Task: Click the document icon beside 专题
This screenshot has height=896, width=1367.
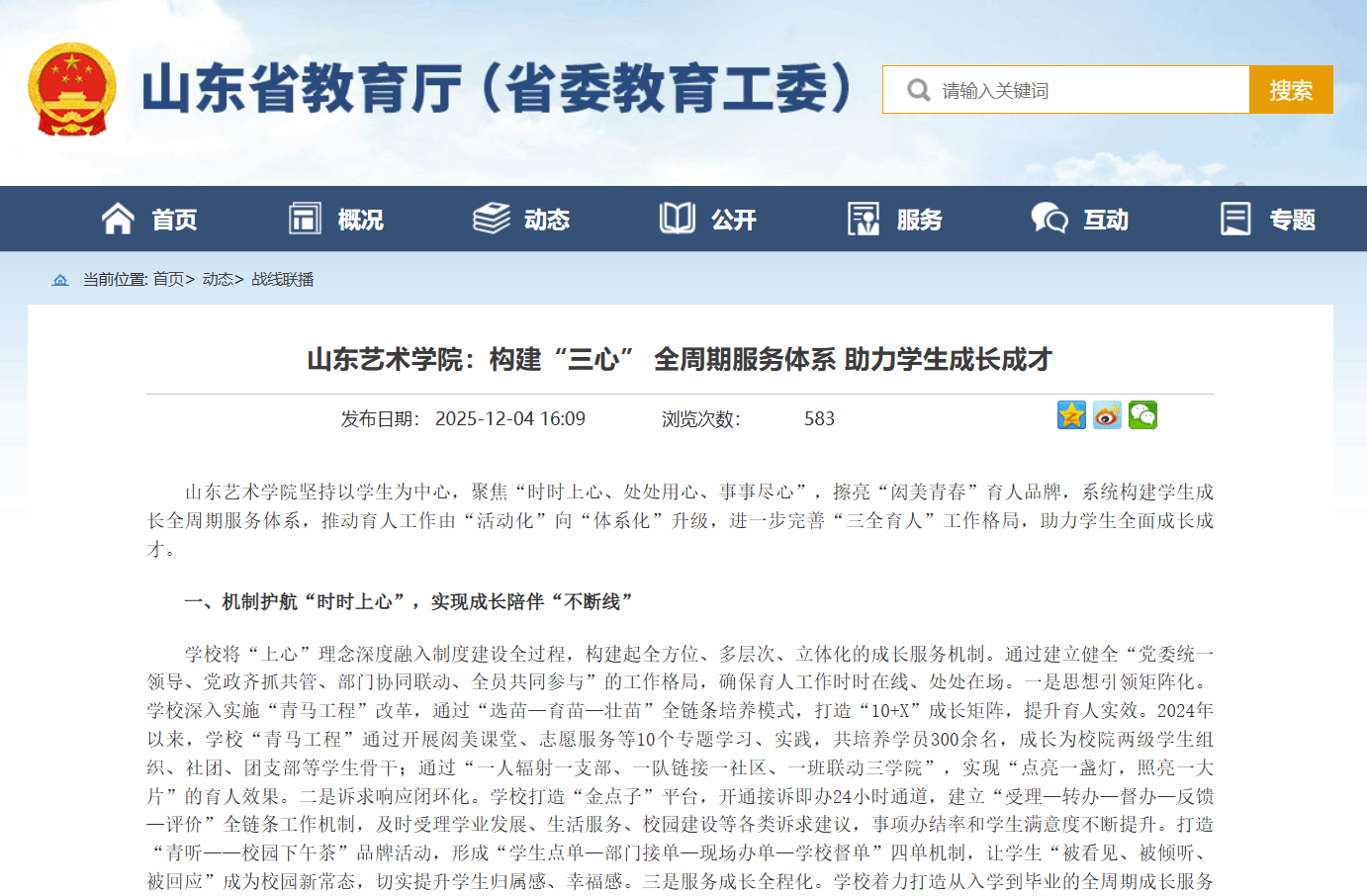Action: click(x=1235, y=219)
